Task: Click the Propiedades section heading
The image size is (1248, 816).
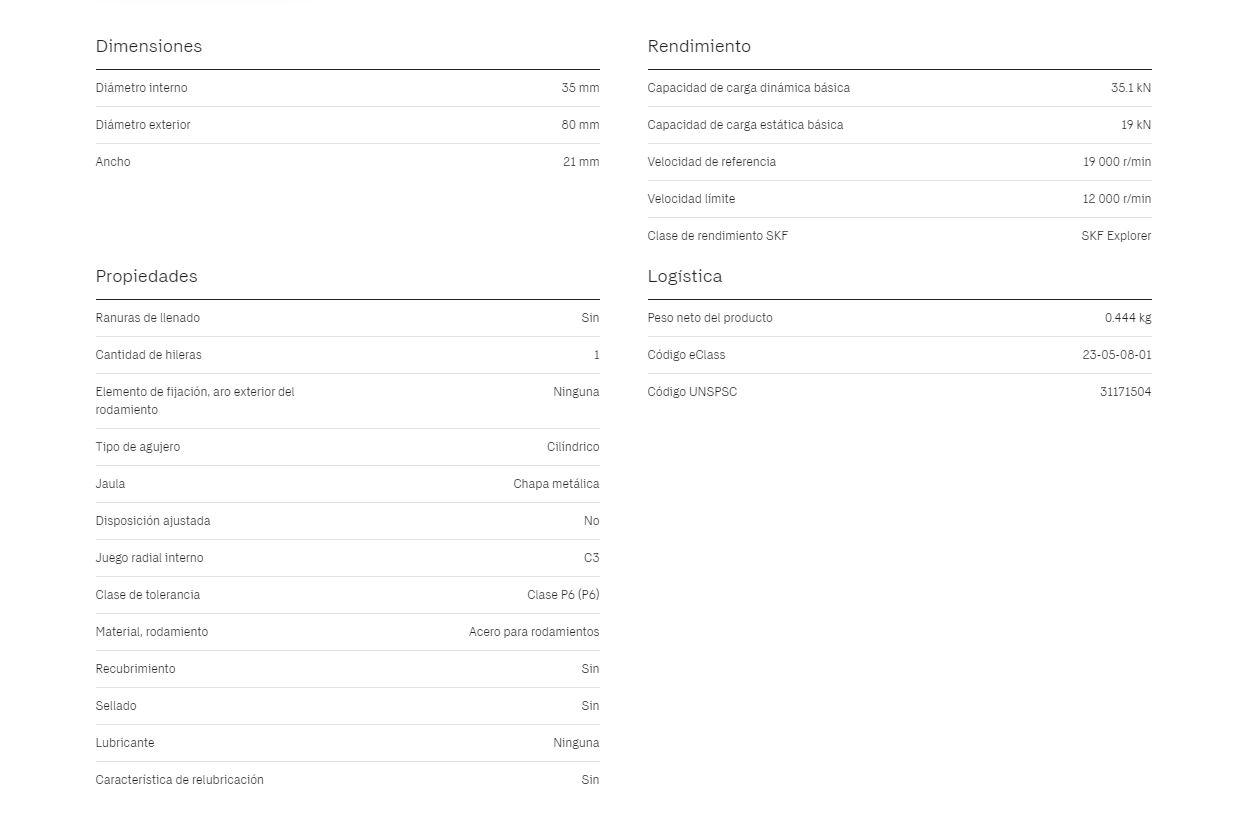Action: [146, 276]
